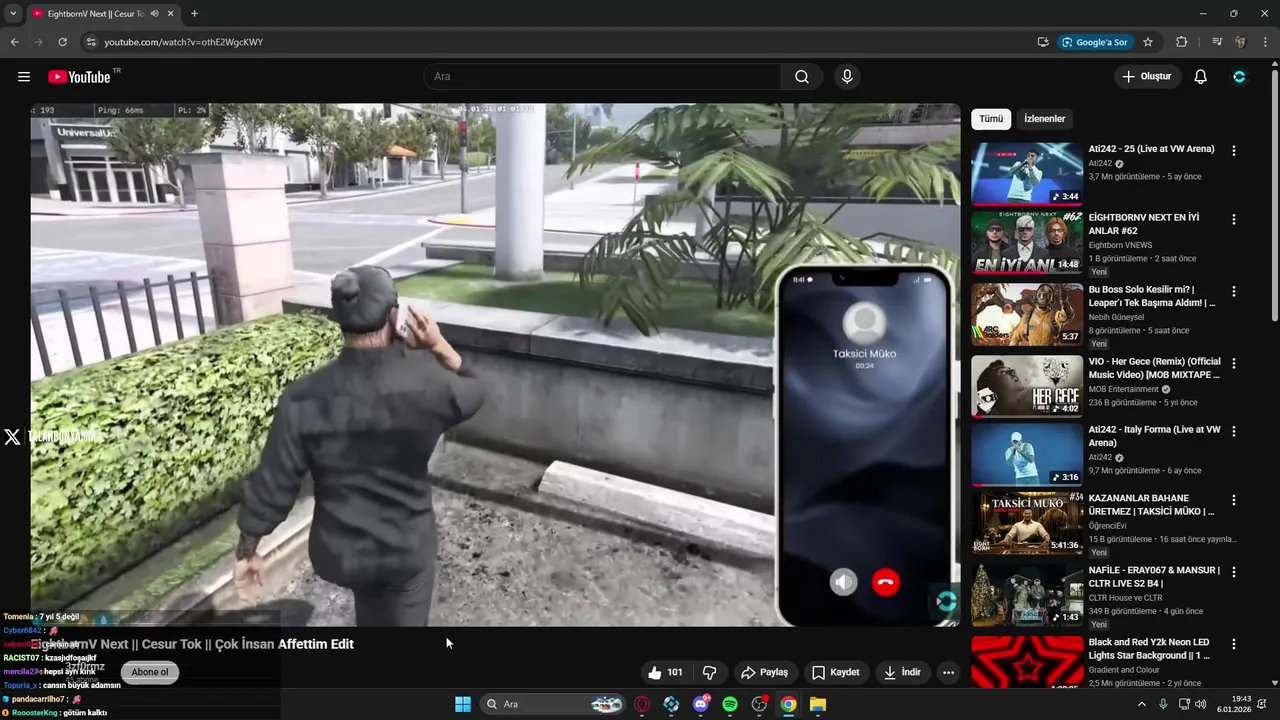Open Chrome profile picture
The image size is (1280, 720).
[1241, 42]
